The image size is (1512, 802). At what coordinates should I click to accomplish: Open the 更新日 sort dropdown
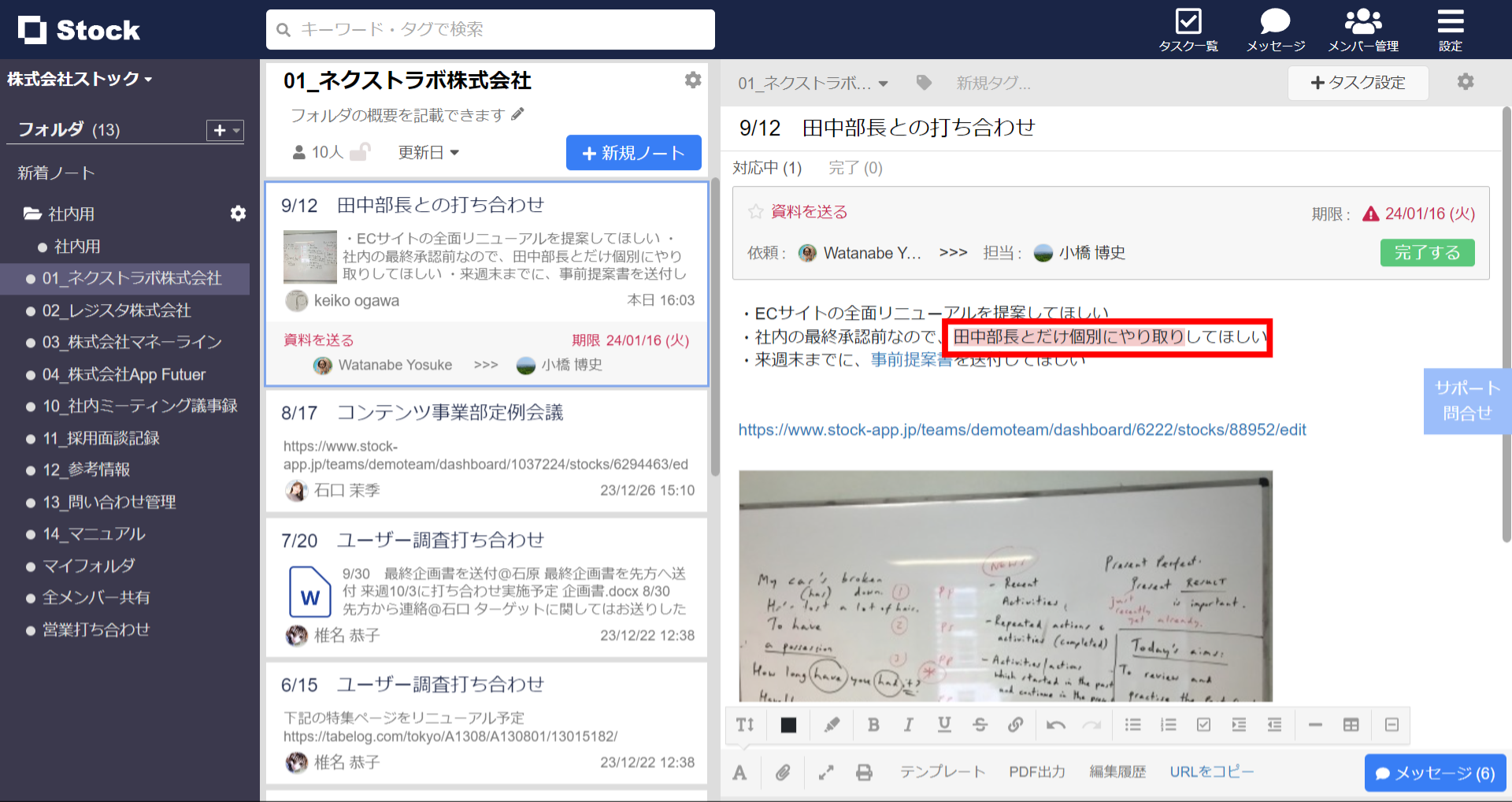click(x=428, y=152)
